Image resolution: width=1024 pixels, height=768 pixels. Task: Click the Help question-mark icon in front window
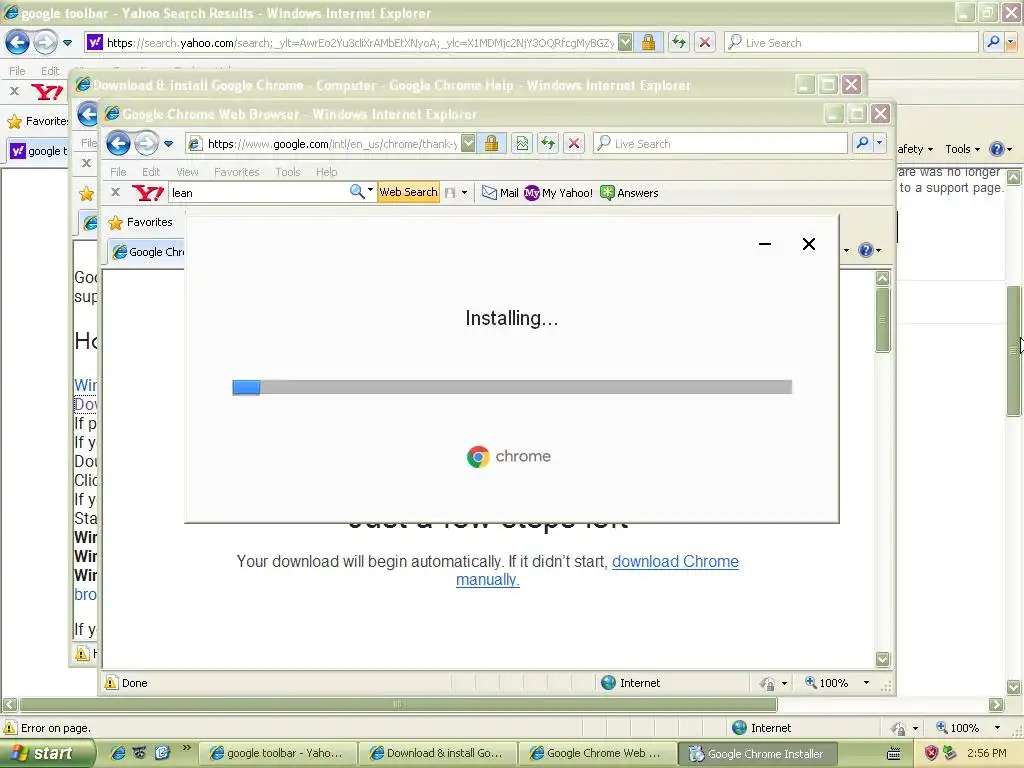pos(865,250)
